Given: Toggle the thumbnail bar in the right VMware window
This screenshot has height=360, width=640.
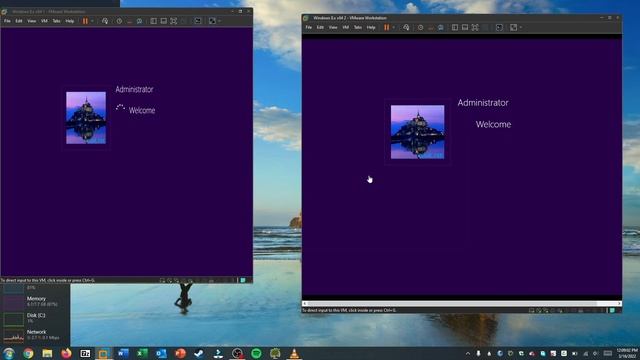Looking at the screenshot, I should (x=465, y=27).
